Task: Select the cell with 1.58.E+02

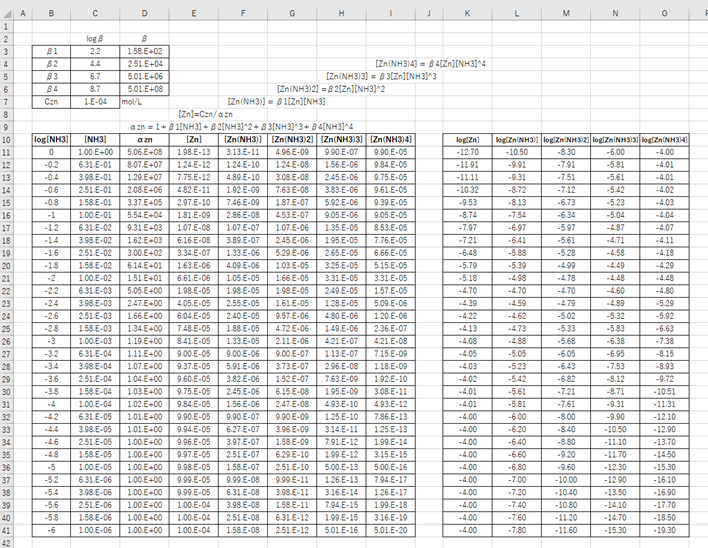Action: pyautogui.click(x=144, y=51)
